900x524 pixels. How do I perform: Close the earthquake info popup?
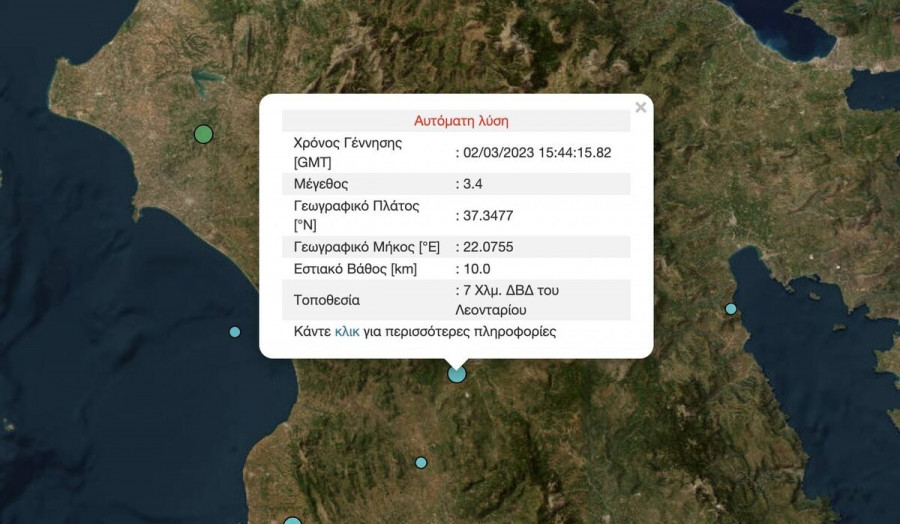click(640, 108)
